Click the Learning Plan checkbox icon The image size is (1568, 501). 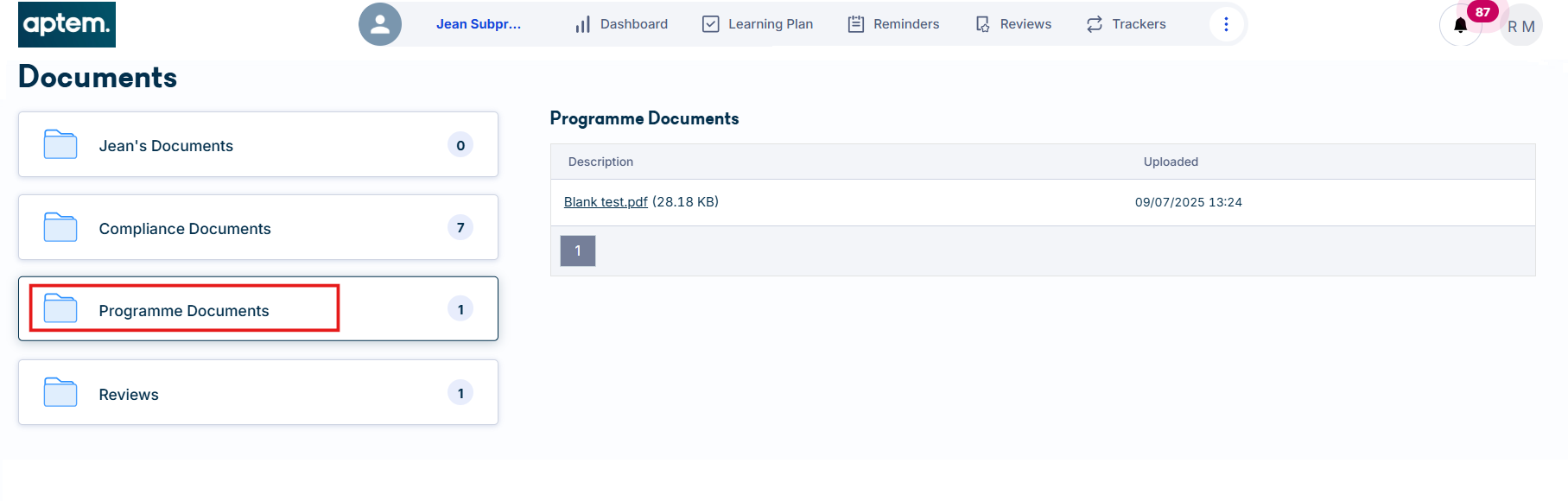click(x=711, y=24)
